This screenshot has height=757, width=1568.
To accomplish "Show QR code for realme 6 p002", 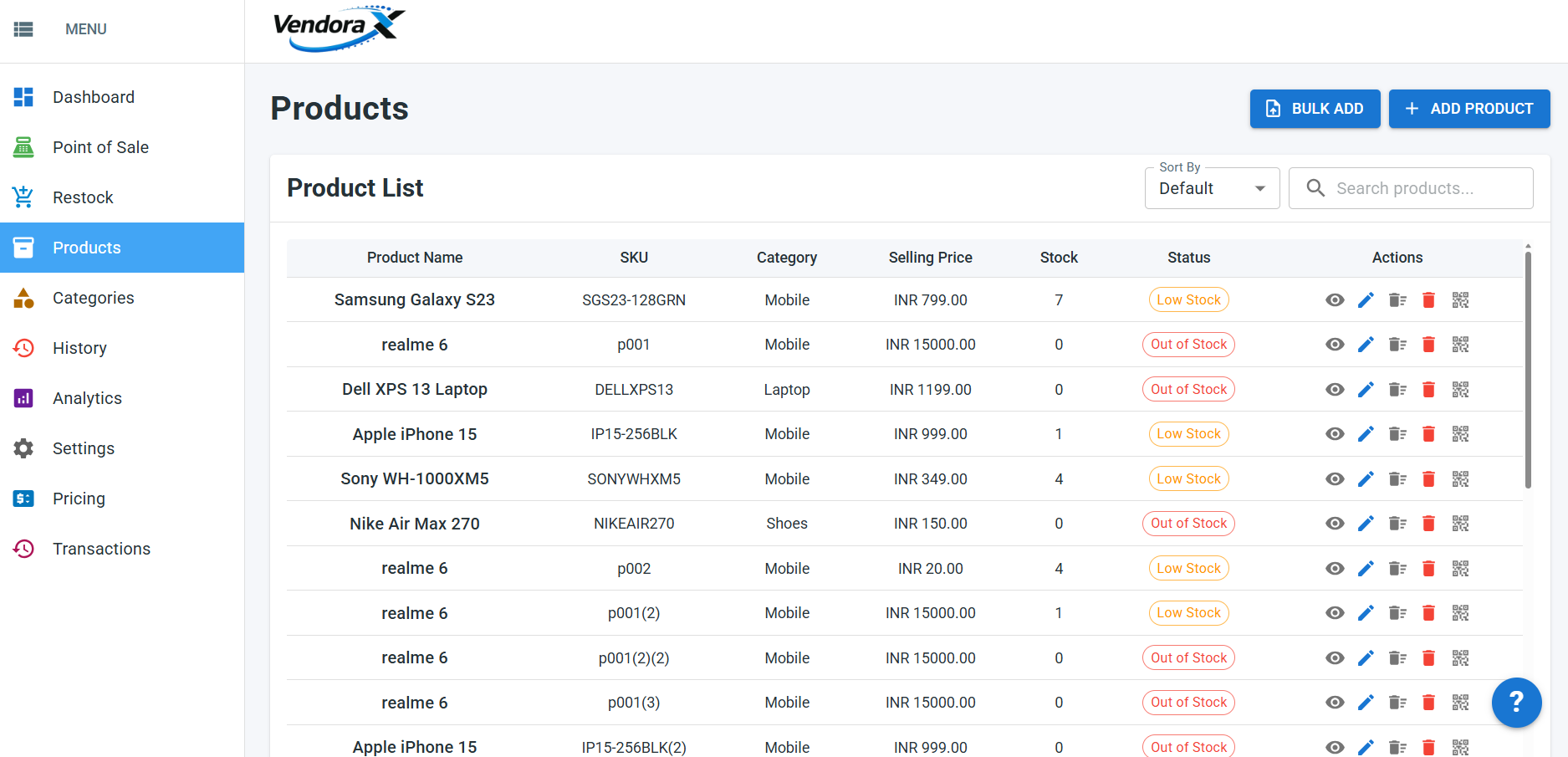I will tap(1460, 569).
